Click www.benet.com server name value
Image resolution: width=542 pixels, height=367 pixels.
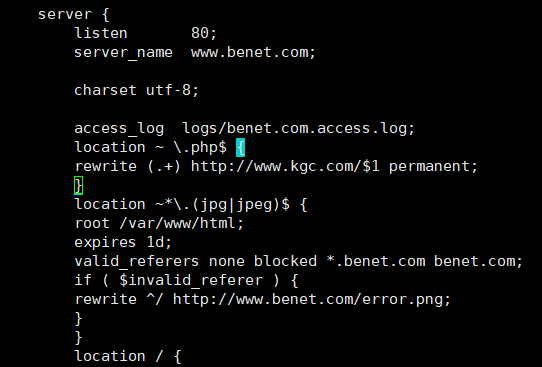249,52
